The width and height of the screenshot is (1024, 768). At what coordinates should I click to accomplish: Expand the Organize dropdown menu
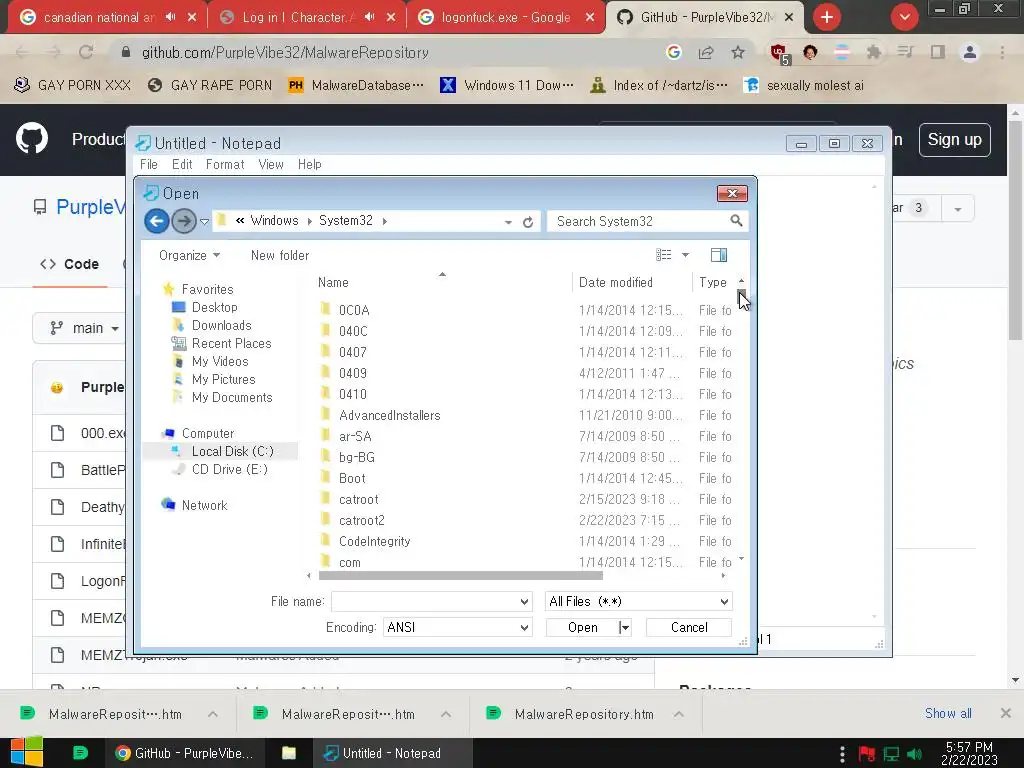point(189,255)
